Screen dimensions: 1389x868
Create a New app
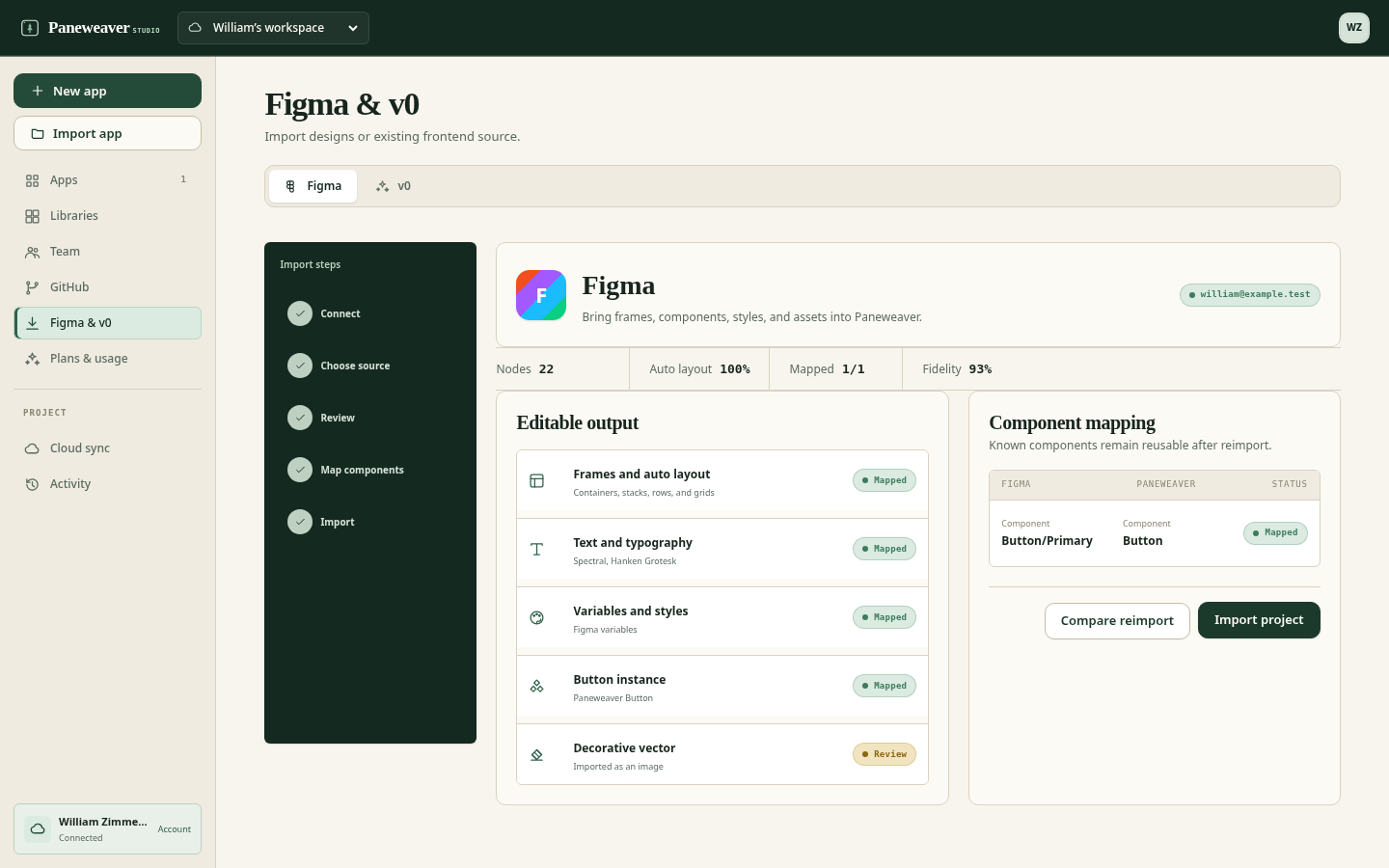(107, 91)
